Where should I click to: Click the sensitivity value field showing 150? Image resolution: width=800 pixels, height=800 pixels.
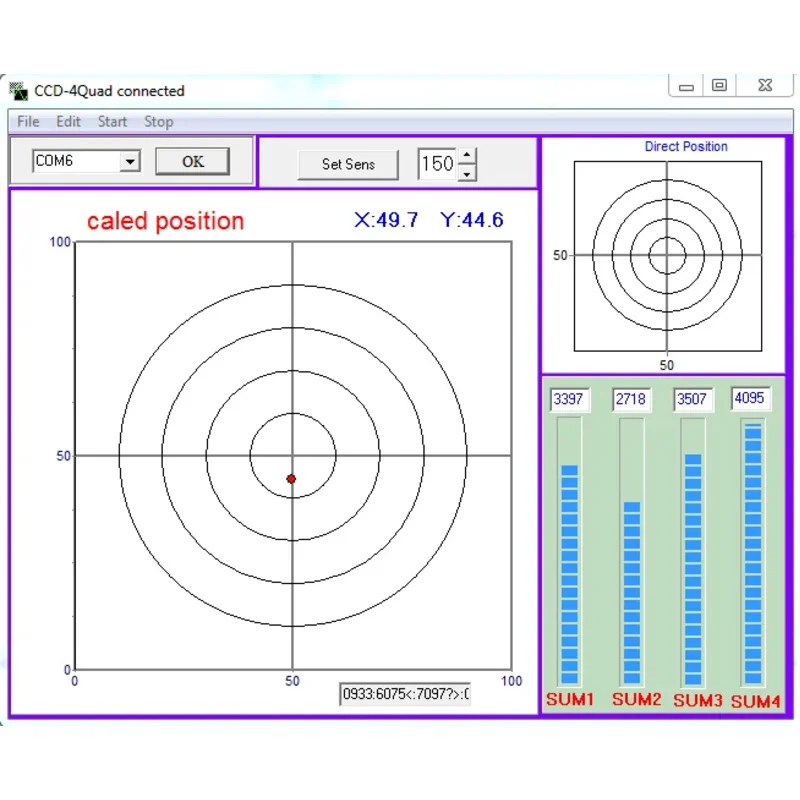[x=436, y=164]
